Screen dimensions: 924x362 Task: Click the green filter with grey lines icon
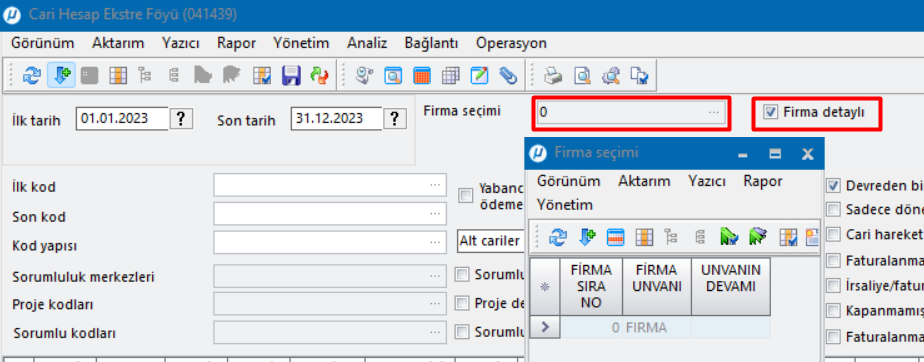click(x=758, y=238)
